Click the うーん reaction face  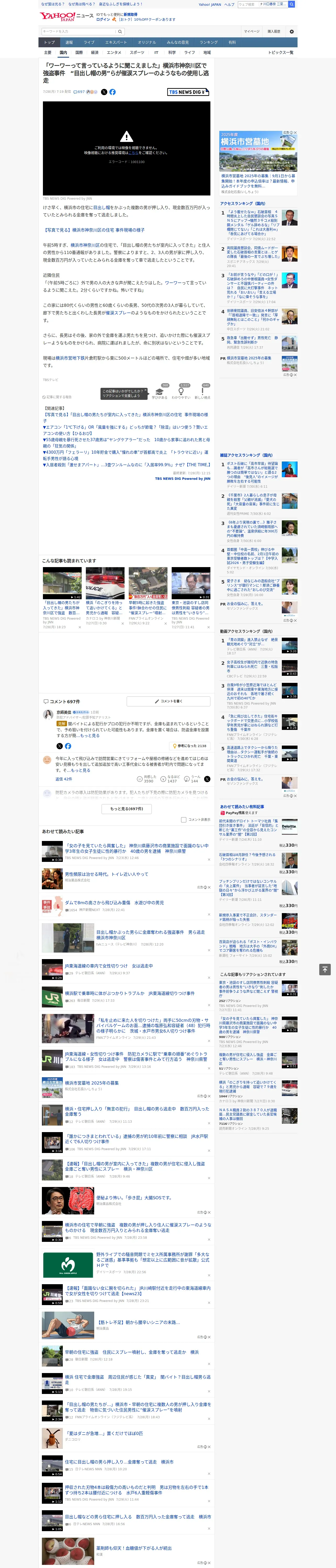187,779
